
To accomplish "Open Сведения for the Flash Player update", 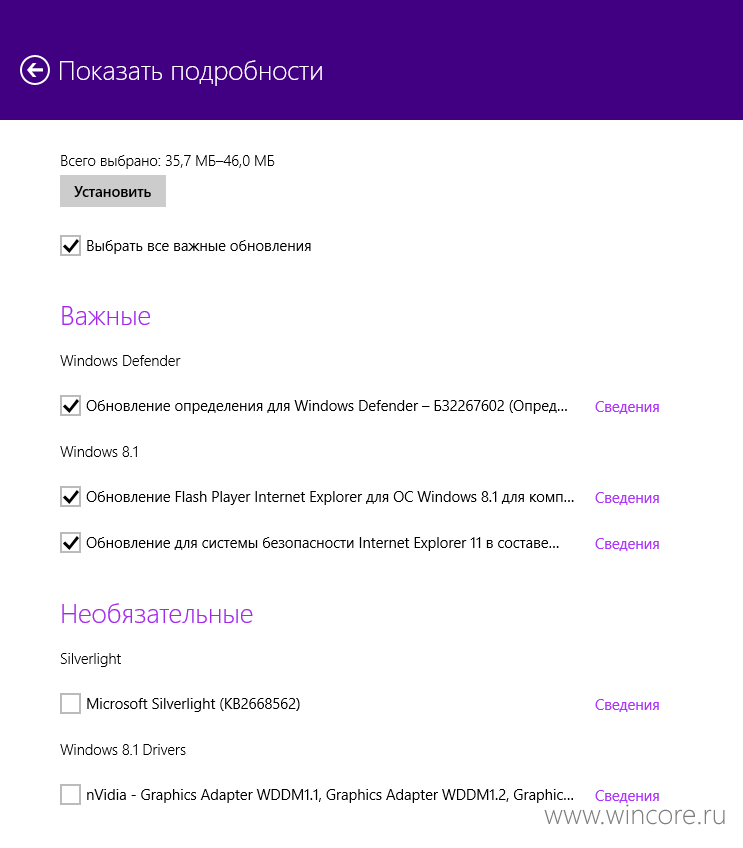I will [627, 498].
